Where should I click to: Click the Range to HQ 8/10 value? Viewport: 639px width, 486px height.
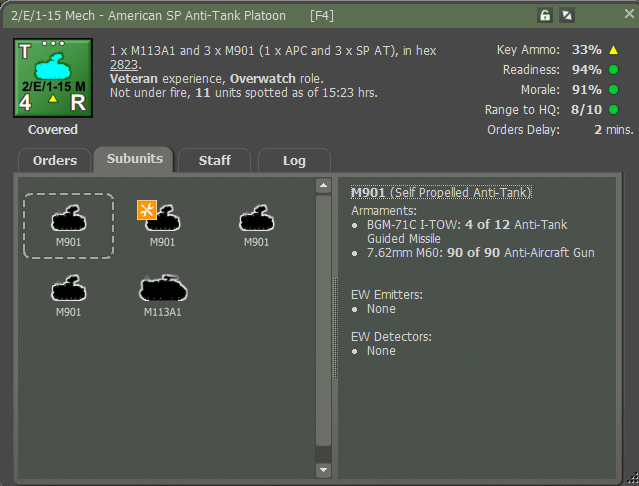point(586,110)
